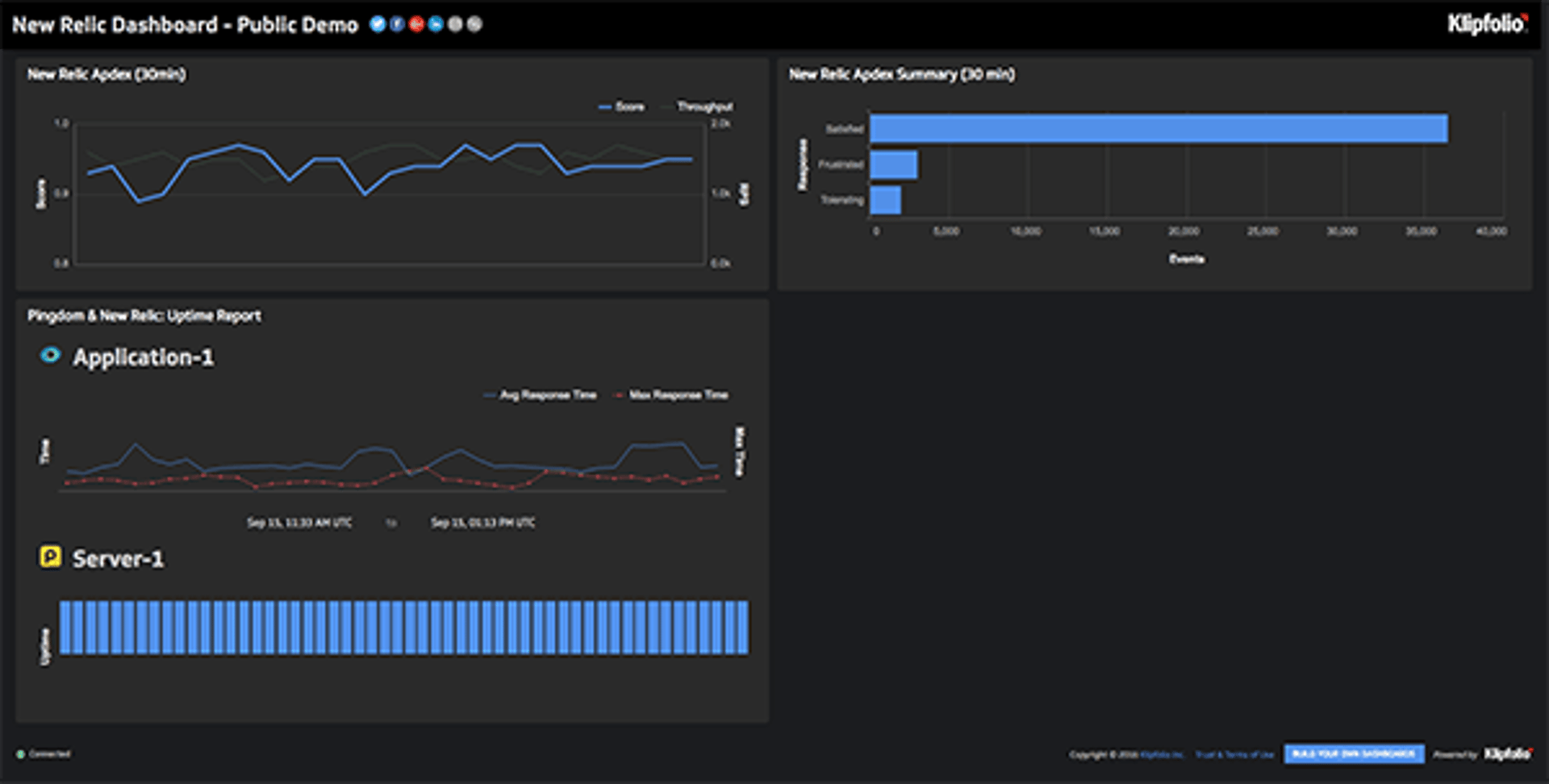Click the LinkedIn share icon
This screenshot has width=1549, height=784.
coord(436,24)
